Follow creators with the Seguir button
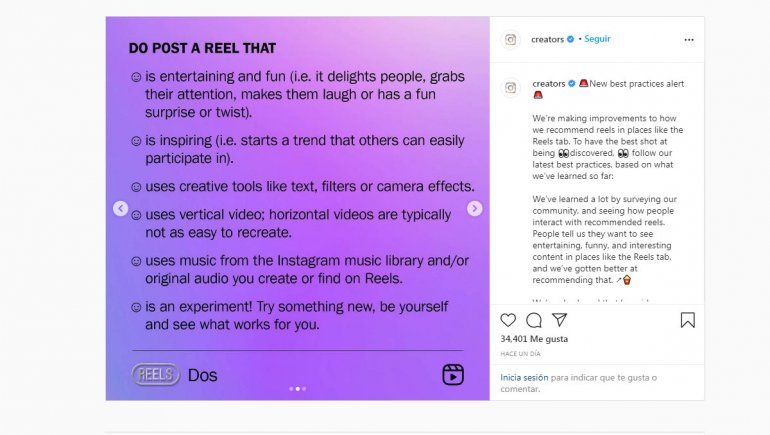Screen dimensions: 770x435 tap(597, 39)
